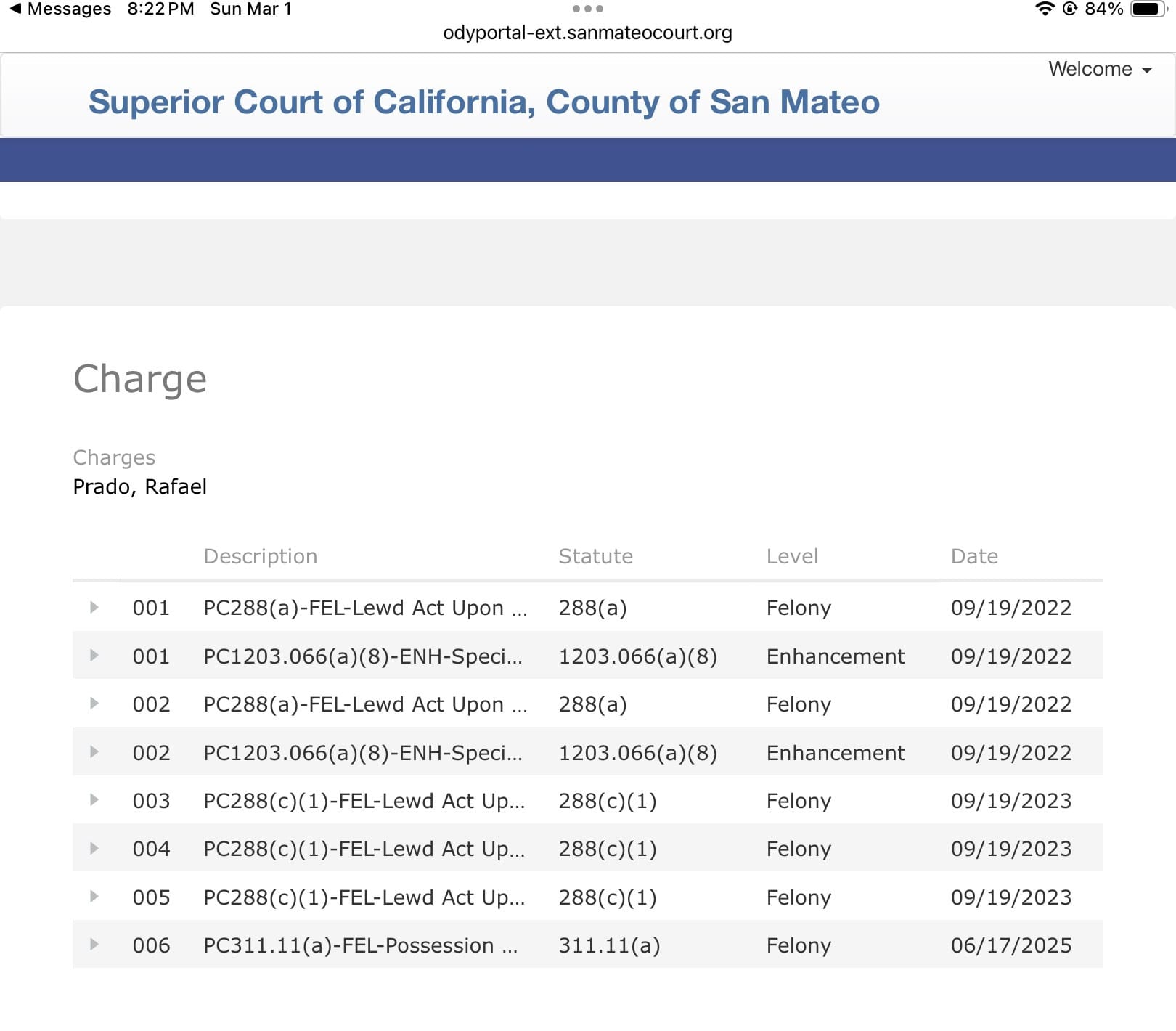1176x1031 pixels.
Task: Expand the first 001 enhancement row arrow
Action: tap(94, 656)
